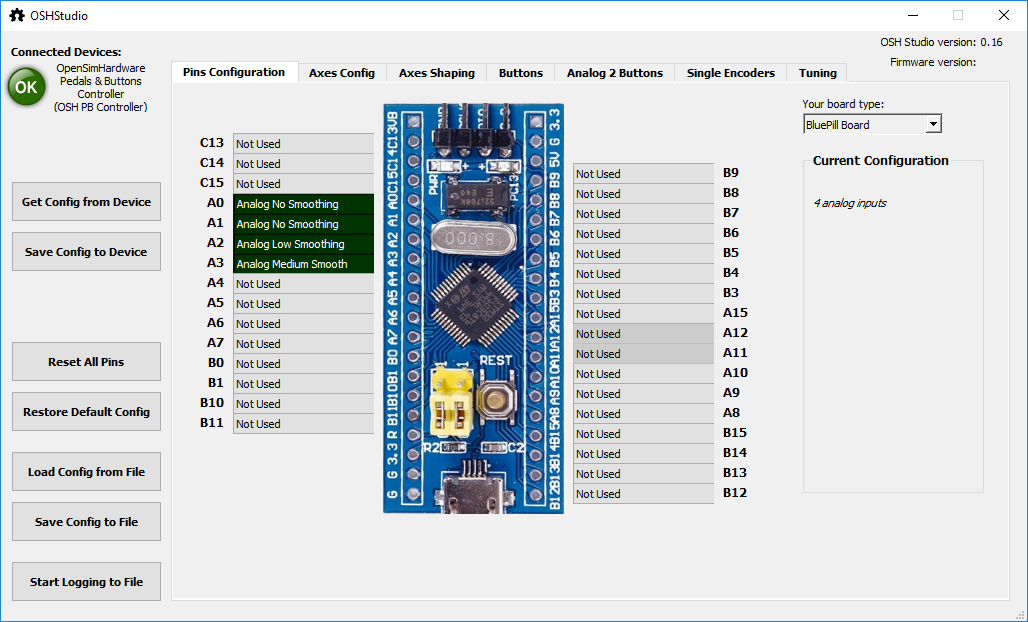Open the A0 pin Analog No Smoothing selector
1028x622 pixels.
click(303, 204)
